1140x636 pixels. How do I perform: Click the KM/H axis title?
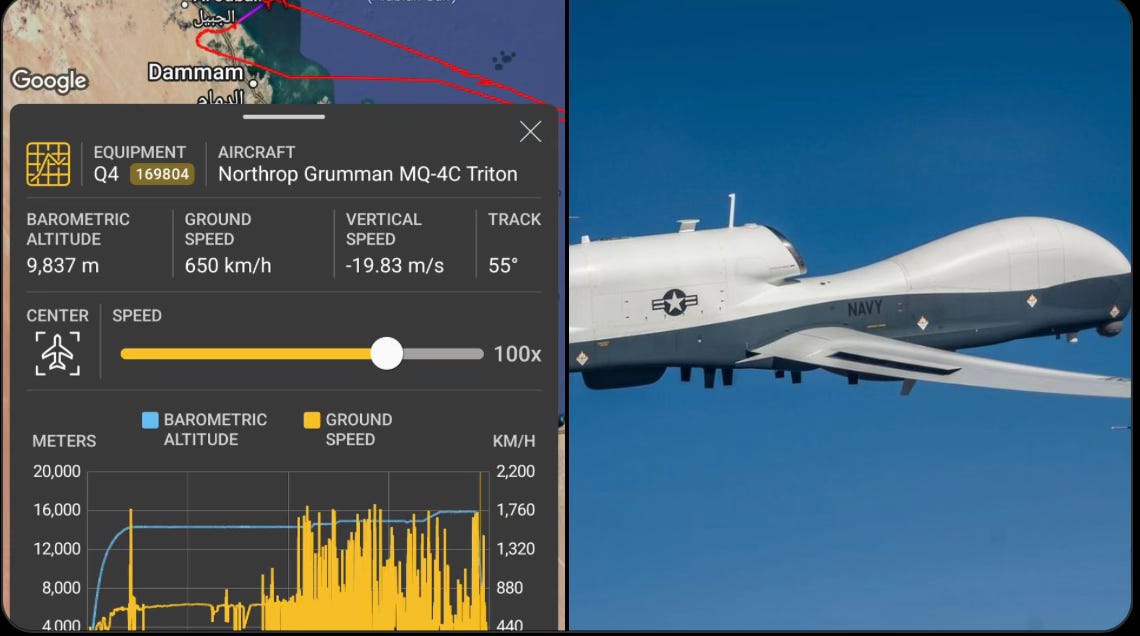[514, 441]
